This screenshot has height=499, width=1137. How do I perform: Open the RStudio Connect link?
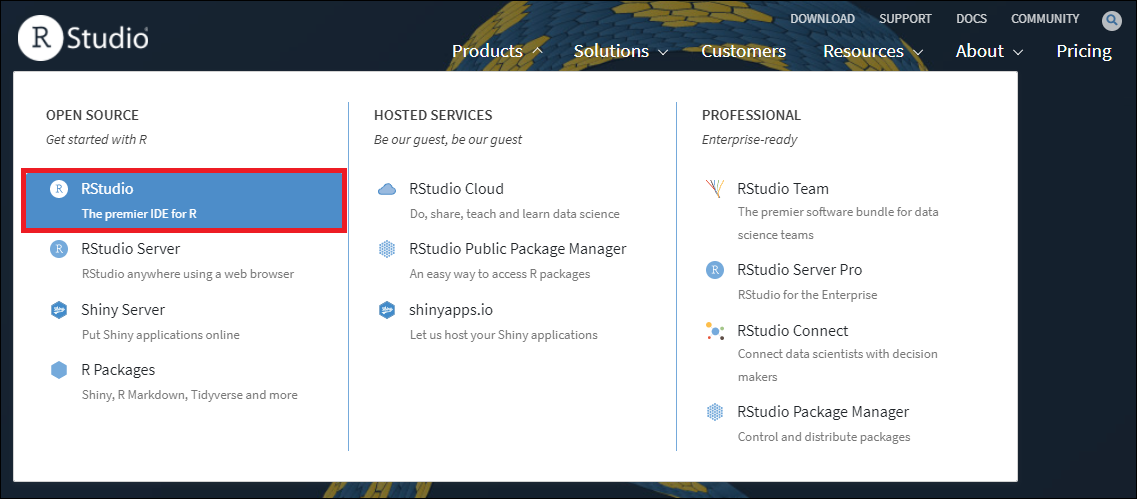[x=793, y=331]
